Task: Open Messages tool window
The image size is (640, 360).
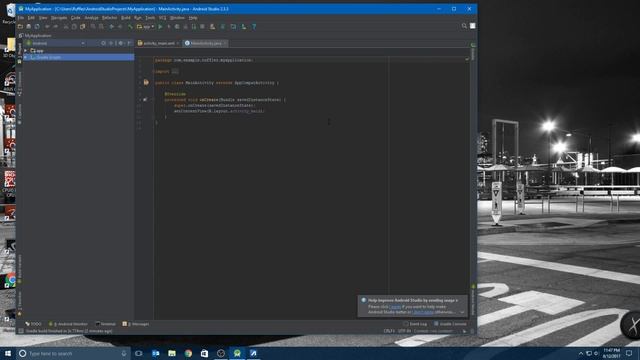Action: point(136,324)
